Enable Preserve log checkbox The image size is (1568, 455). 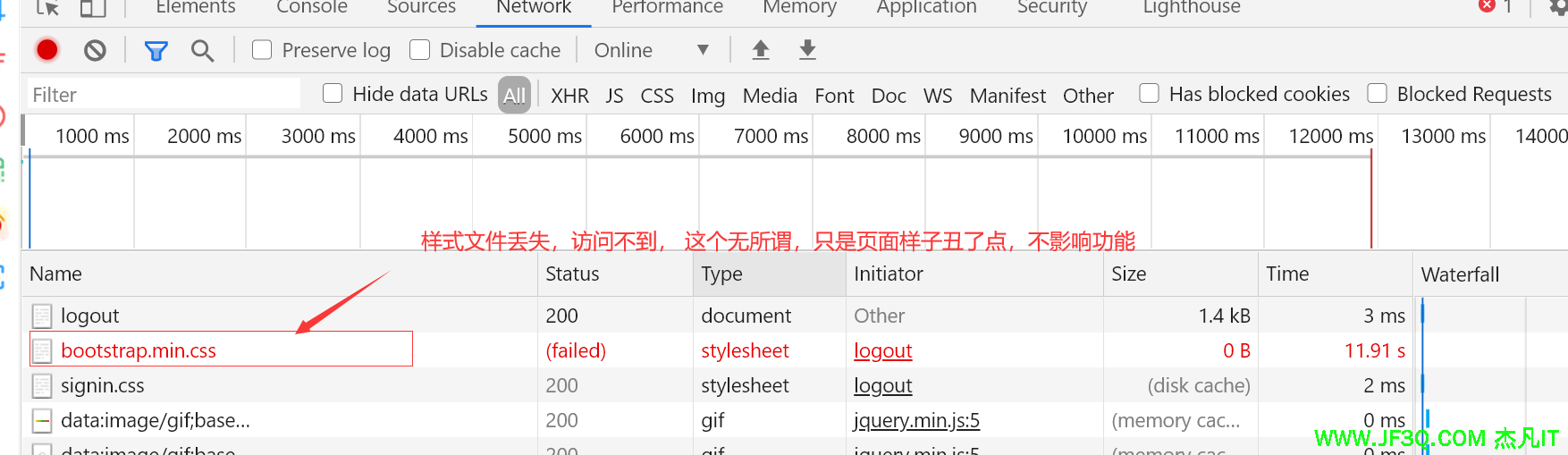pos(262,50)
